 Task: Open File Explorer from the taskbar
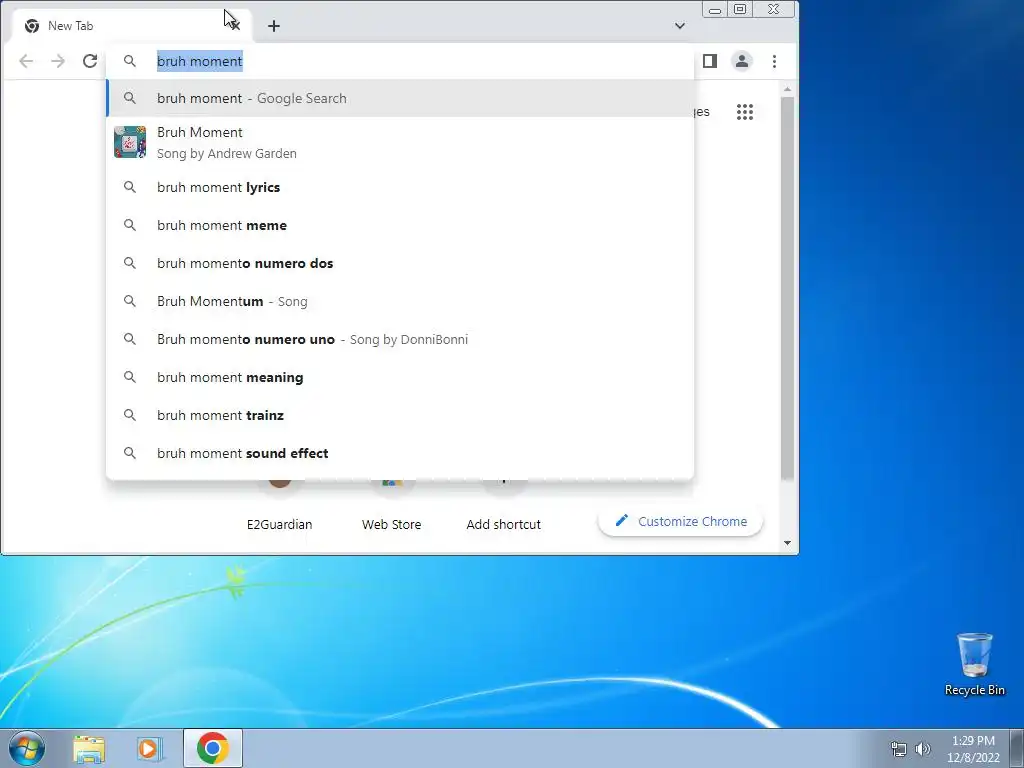[x=89, y=749]
